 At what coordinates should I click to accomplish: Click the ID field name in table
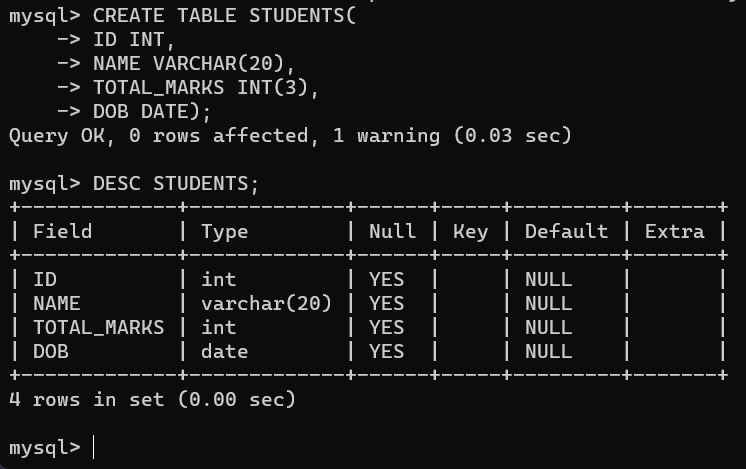pyautogui.click(x=45, y=279)
